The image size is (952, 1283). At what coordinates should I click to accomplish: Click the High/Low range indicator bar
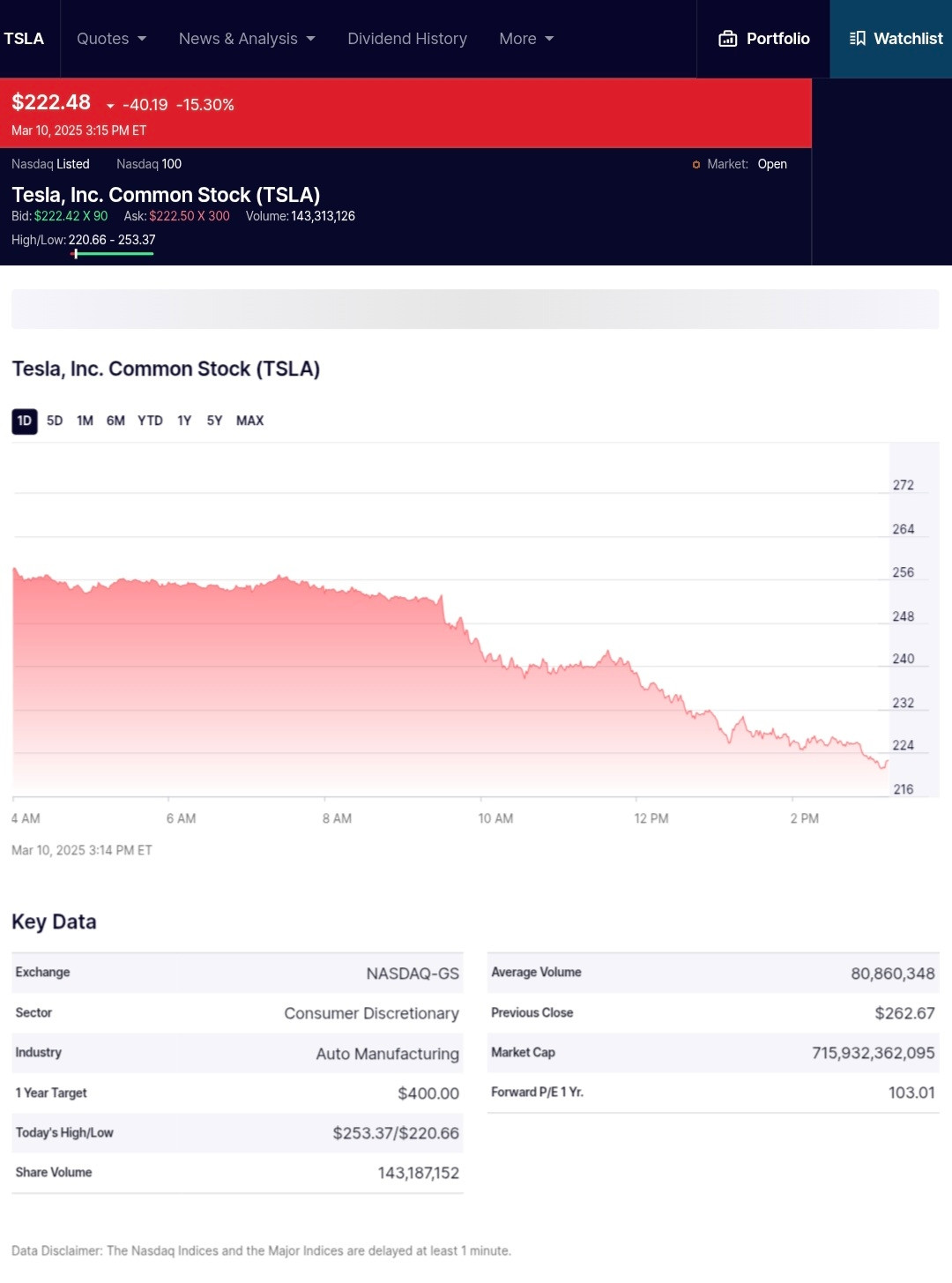click(x=112, y=254)
